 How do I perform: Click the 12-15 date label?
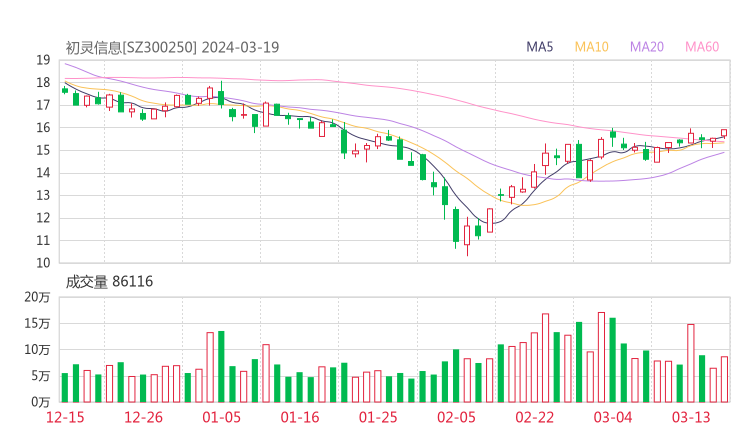(65, 417)
